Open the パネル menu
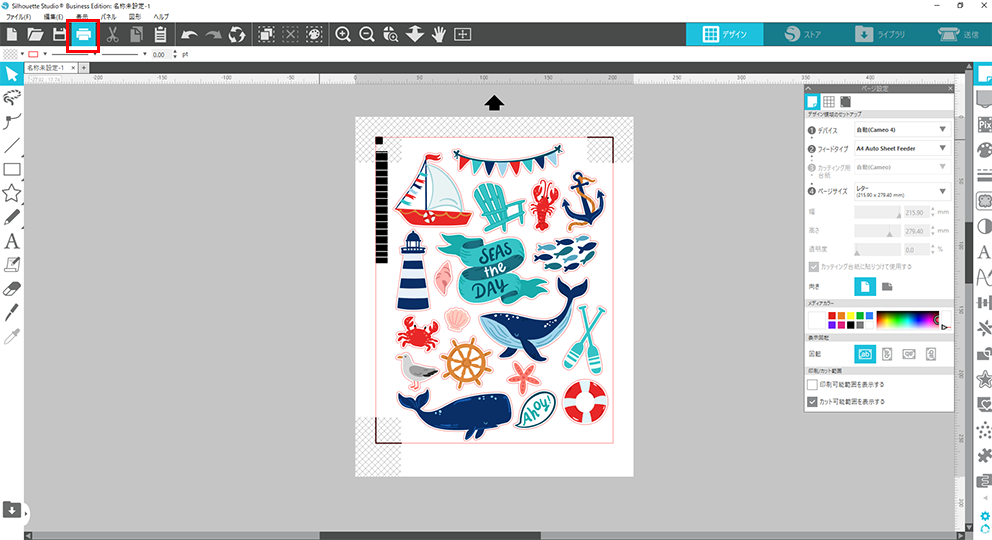Image resolution: width=992 pixels, height=540 pixels. pyautogui.click(x=108, y=16)
